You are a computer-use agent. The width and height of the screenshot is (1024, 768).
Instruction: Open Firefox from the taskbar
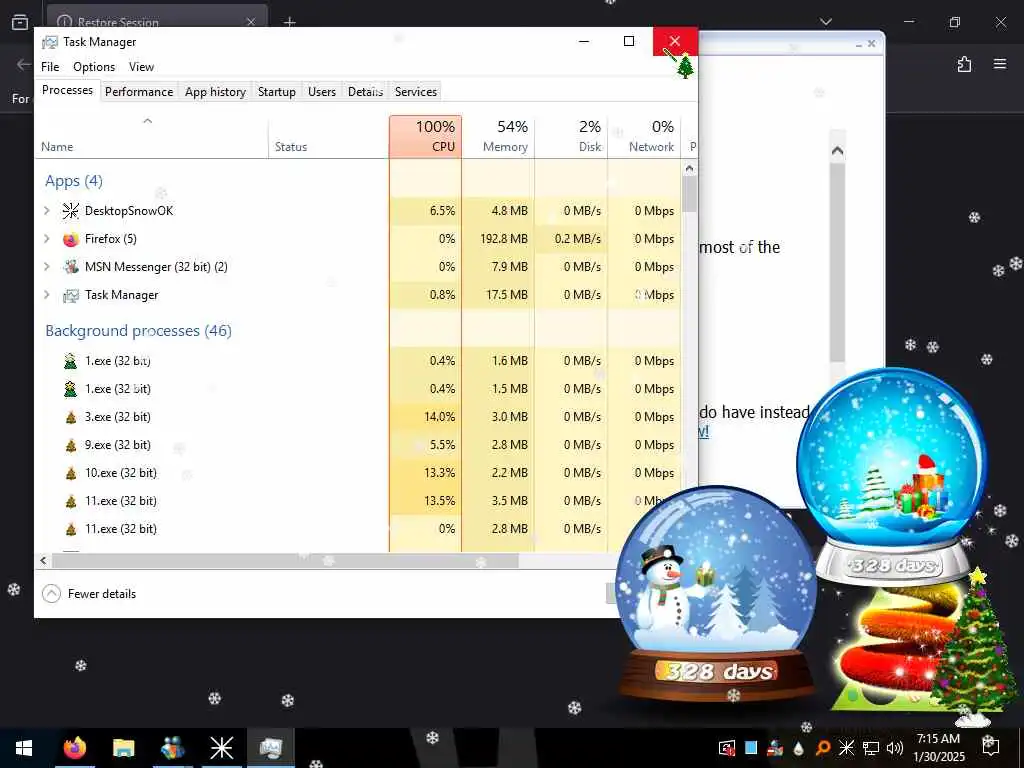[x=74, y=748]
